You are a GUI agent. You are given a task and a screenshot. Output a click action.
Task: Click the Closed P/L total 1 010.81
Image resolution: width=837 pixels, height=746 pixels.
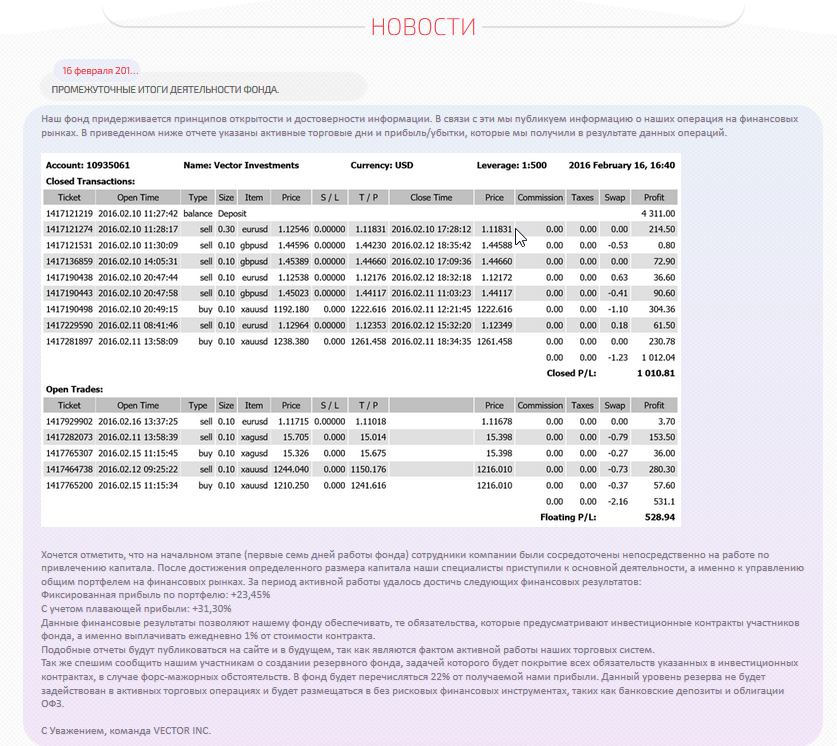(655, 373)
